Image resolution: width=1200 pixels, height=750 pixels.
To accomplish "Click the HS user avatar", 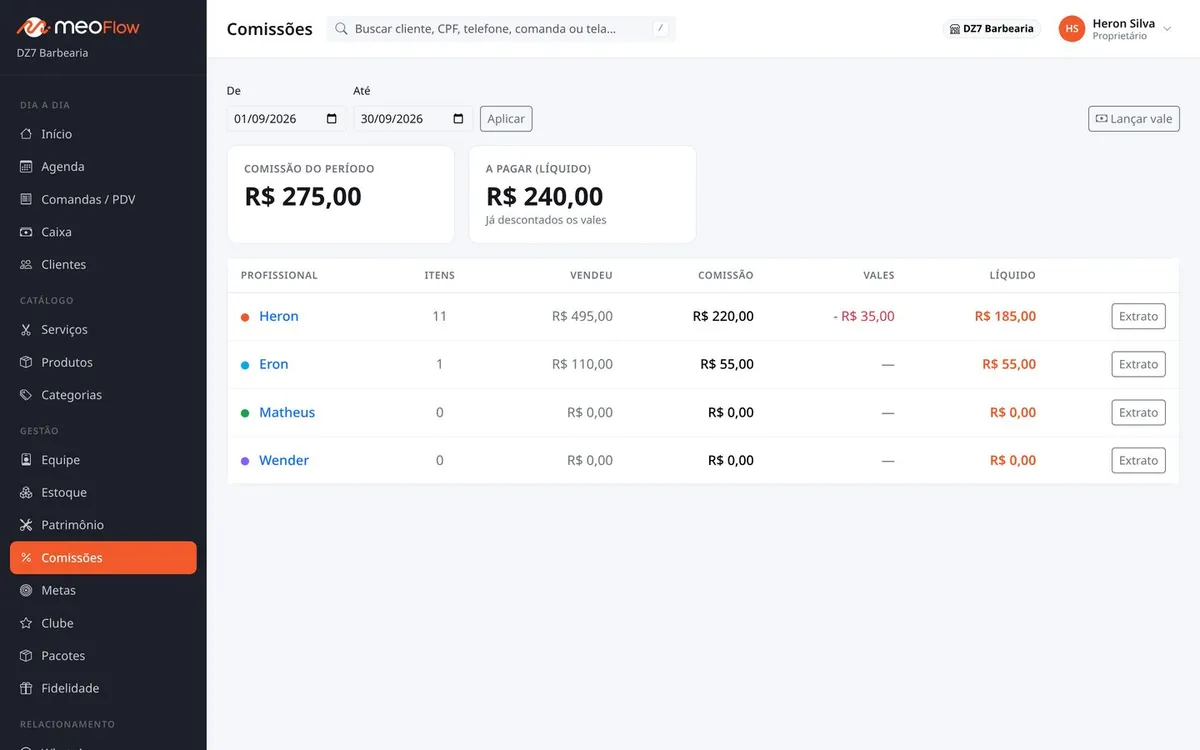I will tap(1072, 29).
